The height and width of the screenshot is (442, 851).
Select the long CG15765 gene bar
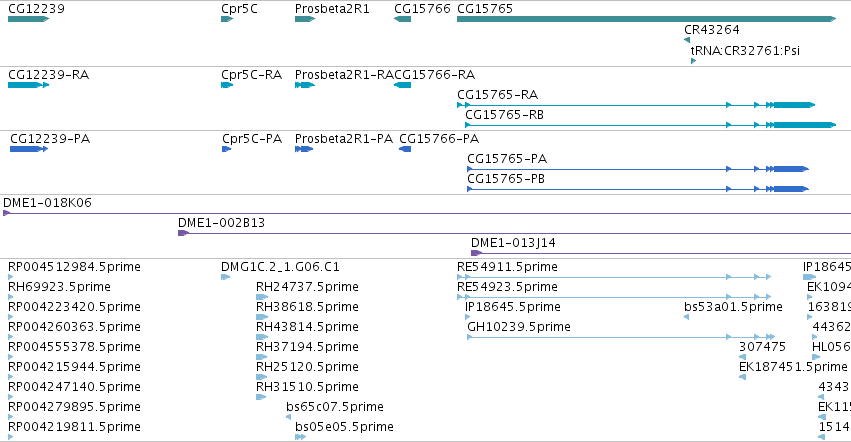(x=646, y=19)
